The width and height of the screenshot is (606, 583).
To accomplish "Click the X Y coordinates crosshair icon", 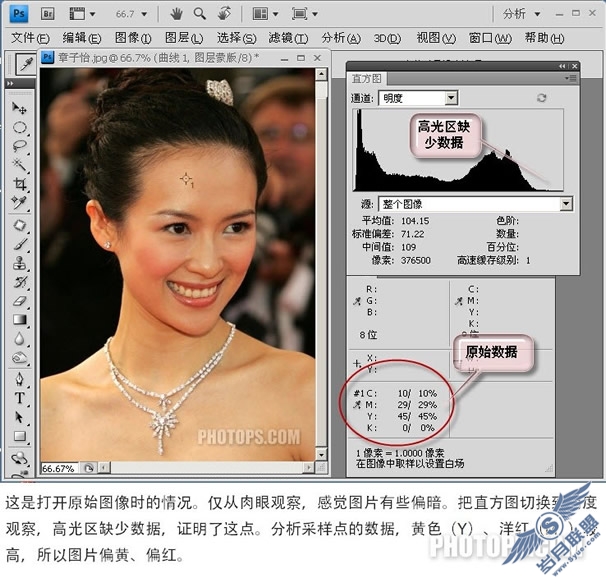I will (357, 363).
